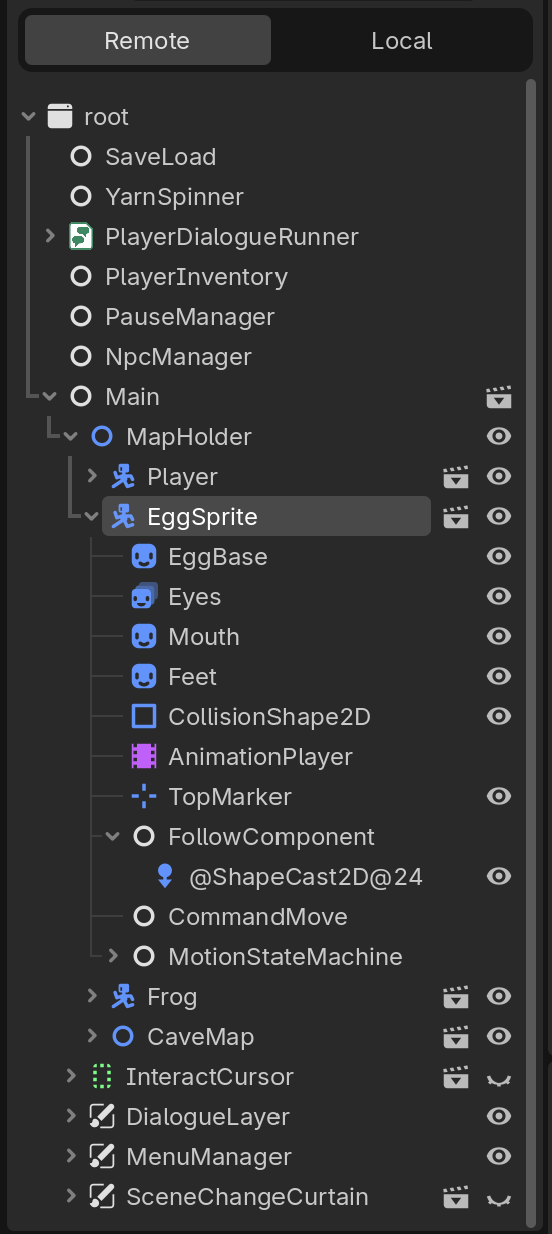Screen dimensions: 552x1234
Task: Expand the MotionStateMachine node
Action: [x=113, y=957]
